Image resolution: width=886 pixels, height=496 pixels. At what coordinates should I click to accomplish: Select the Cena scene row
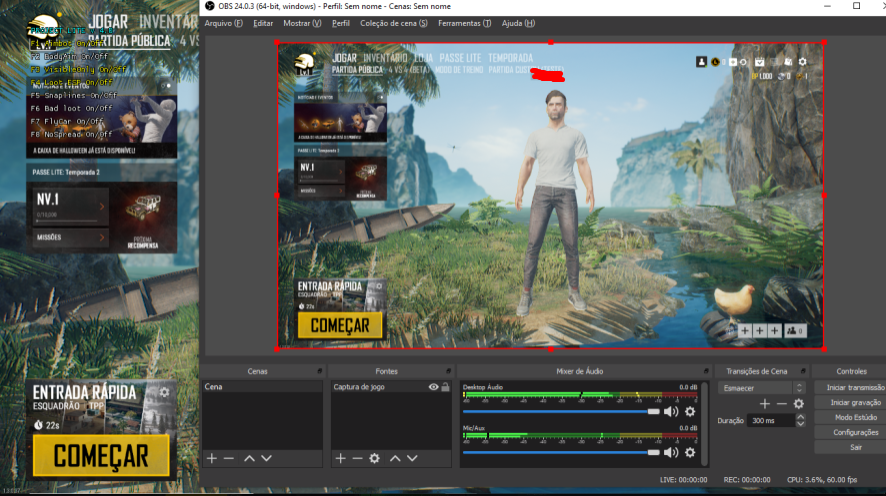click(x=262, y=387)
